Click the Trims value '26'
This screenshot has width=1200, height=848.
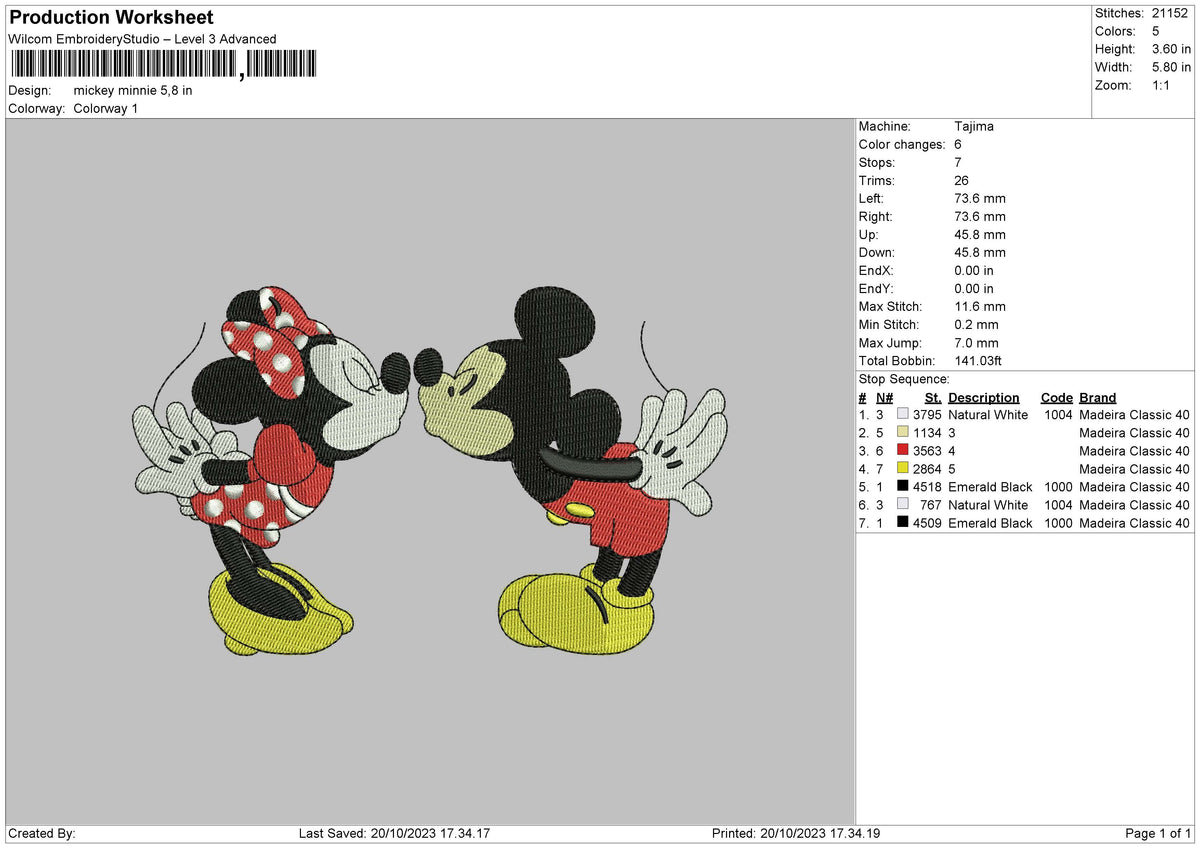click(963, 181)
